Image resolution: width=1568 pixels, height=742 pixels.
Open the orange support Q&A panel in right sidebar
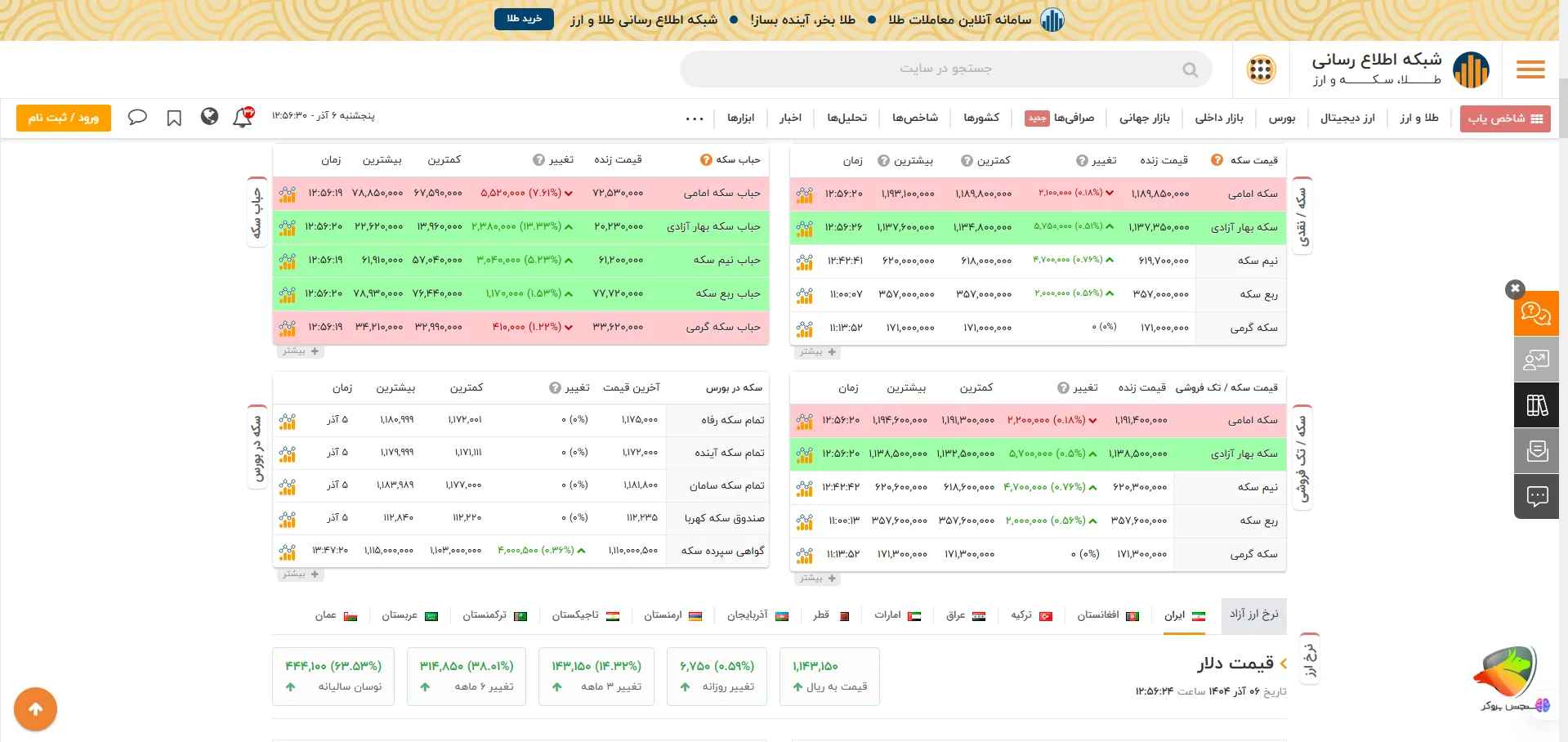(1536, 313)
